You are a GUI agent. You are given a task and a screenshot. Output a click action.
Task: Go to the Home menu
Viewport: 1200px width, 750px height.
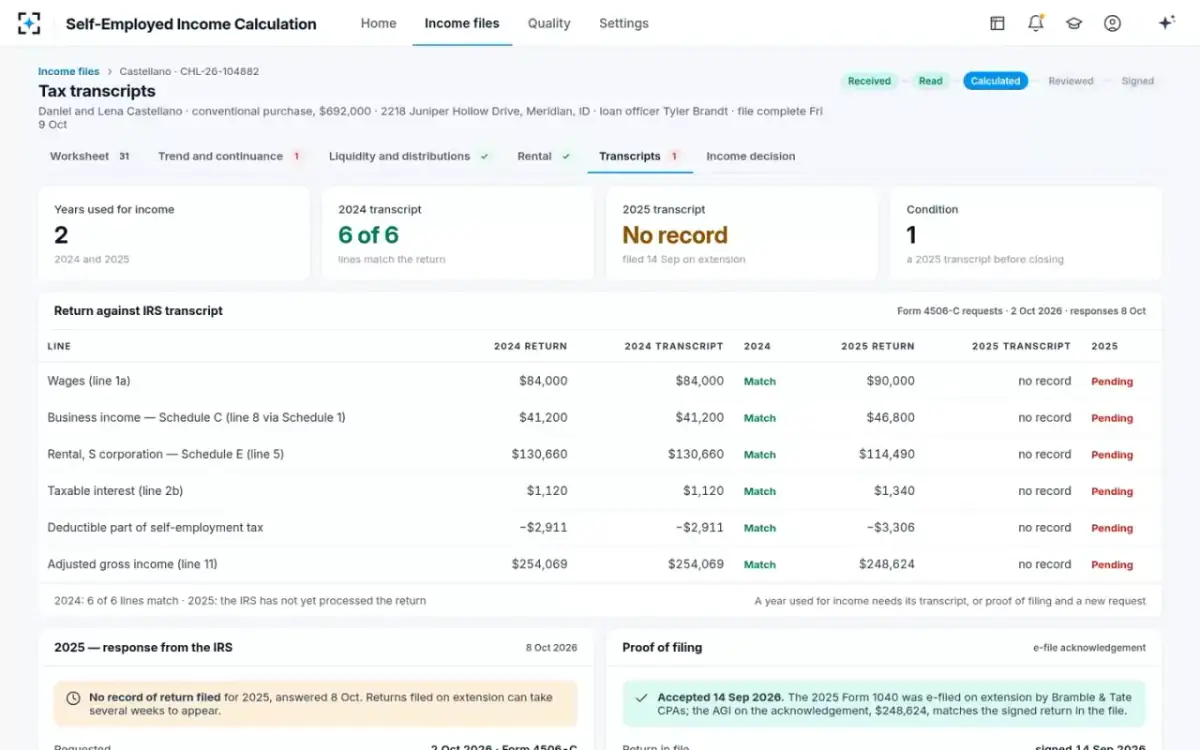point(378,23)
